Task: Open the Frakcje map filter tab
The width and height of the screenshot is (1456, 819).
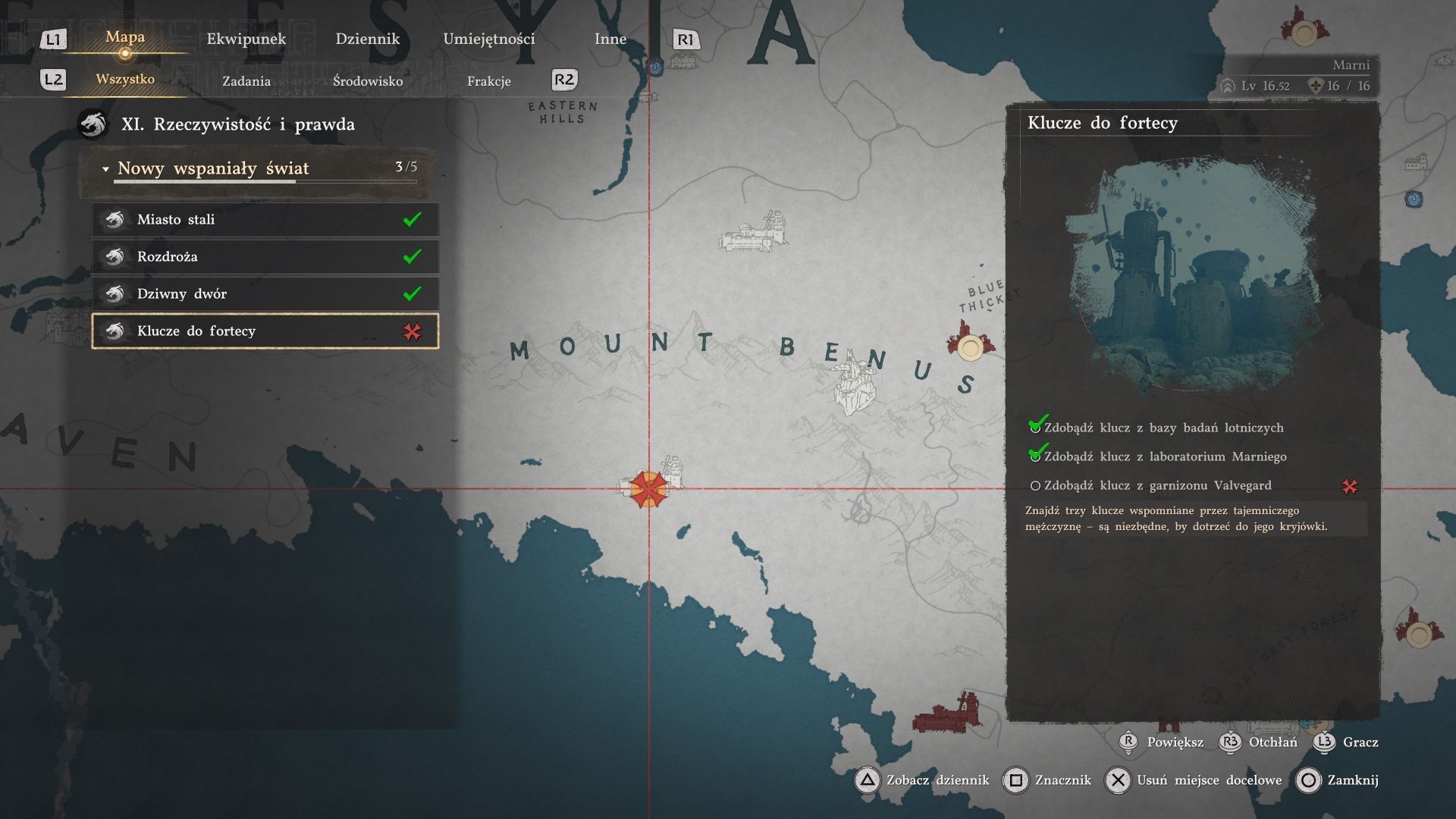Action: [x=488, y=81]
